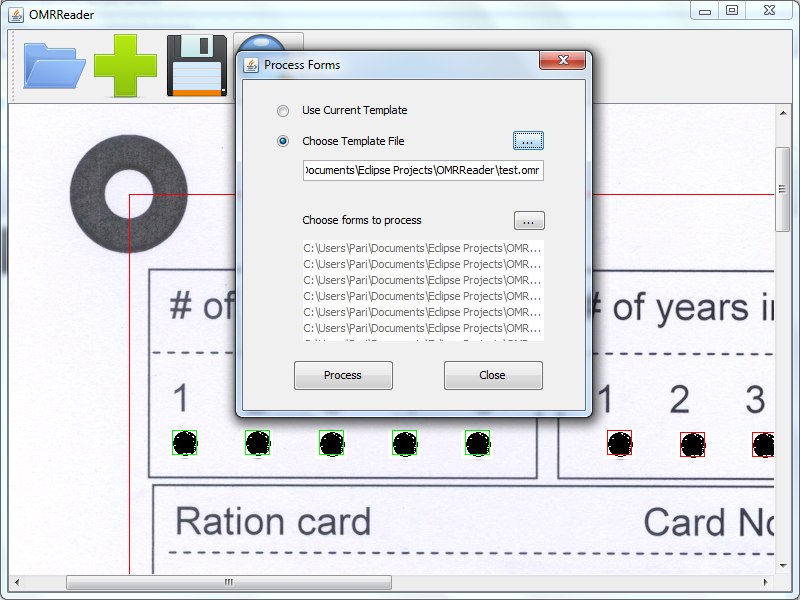Screen dimensions: 800x600
Task: Select the fifth file path in forms list
Action: point(422,312)
